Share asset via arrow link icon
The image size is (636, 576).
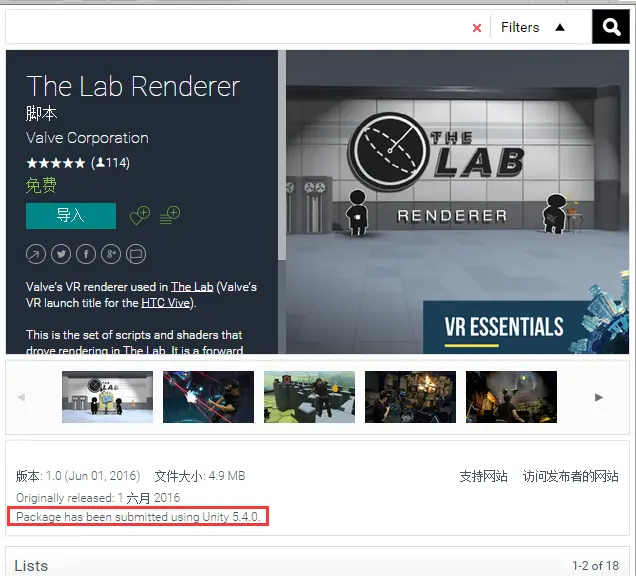[x=36, y=254]
